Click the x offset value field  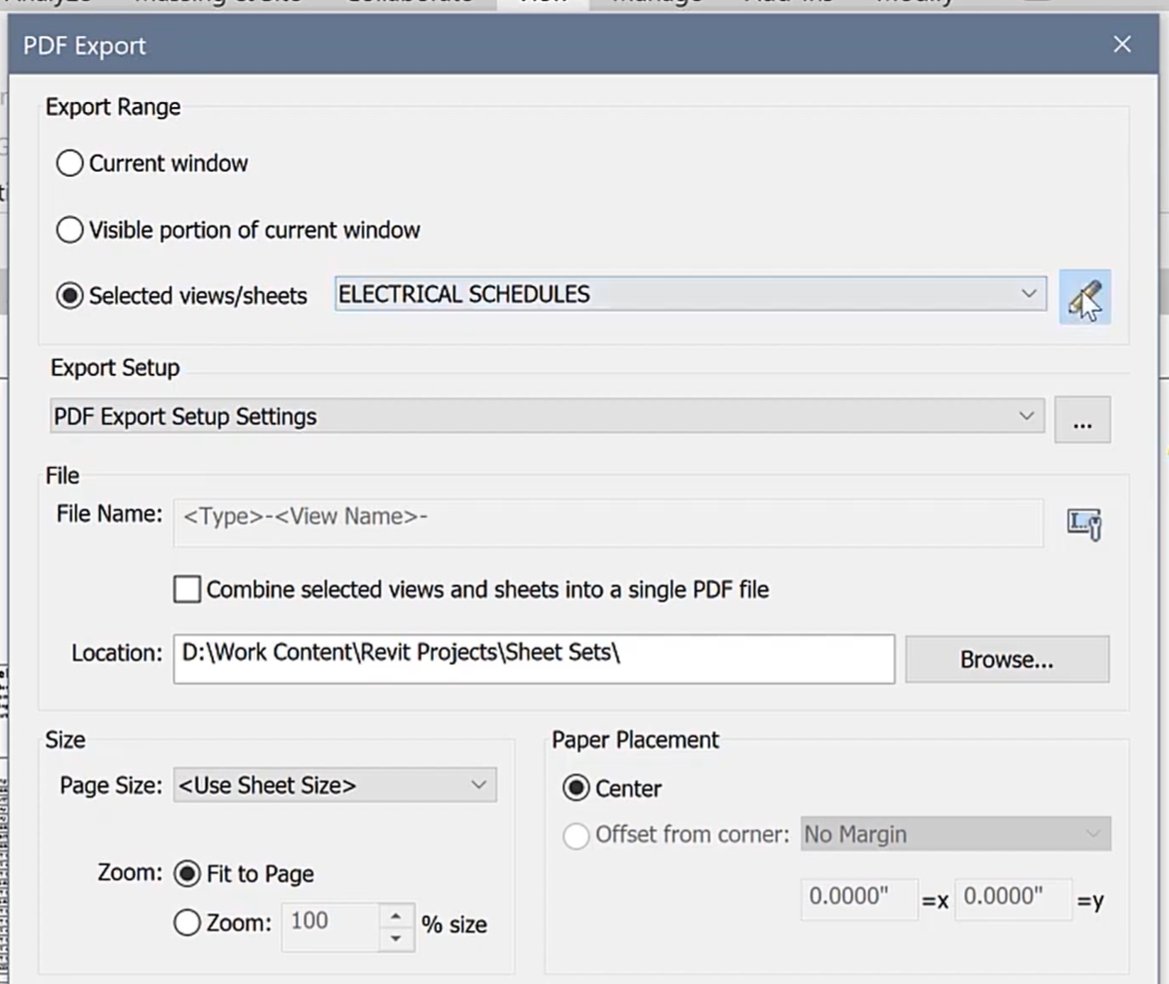[x=859, y=900]
